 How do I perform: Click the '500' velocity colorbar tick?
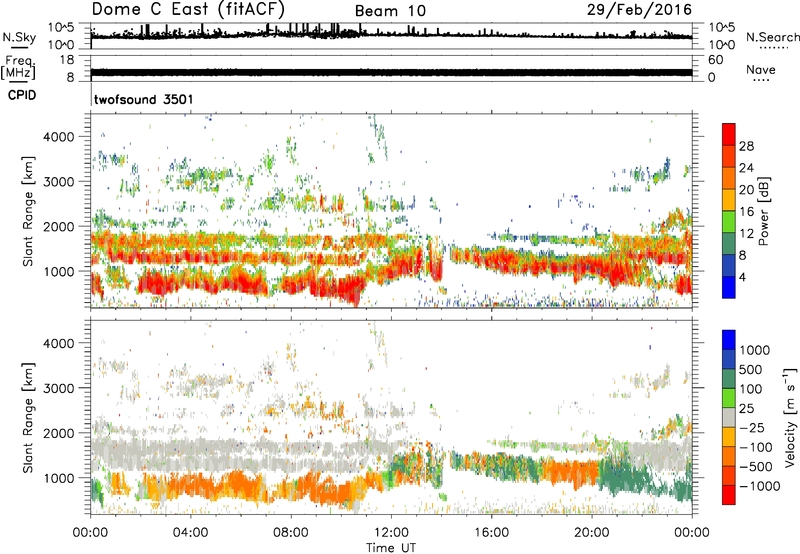751,369
